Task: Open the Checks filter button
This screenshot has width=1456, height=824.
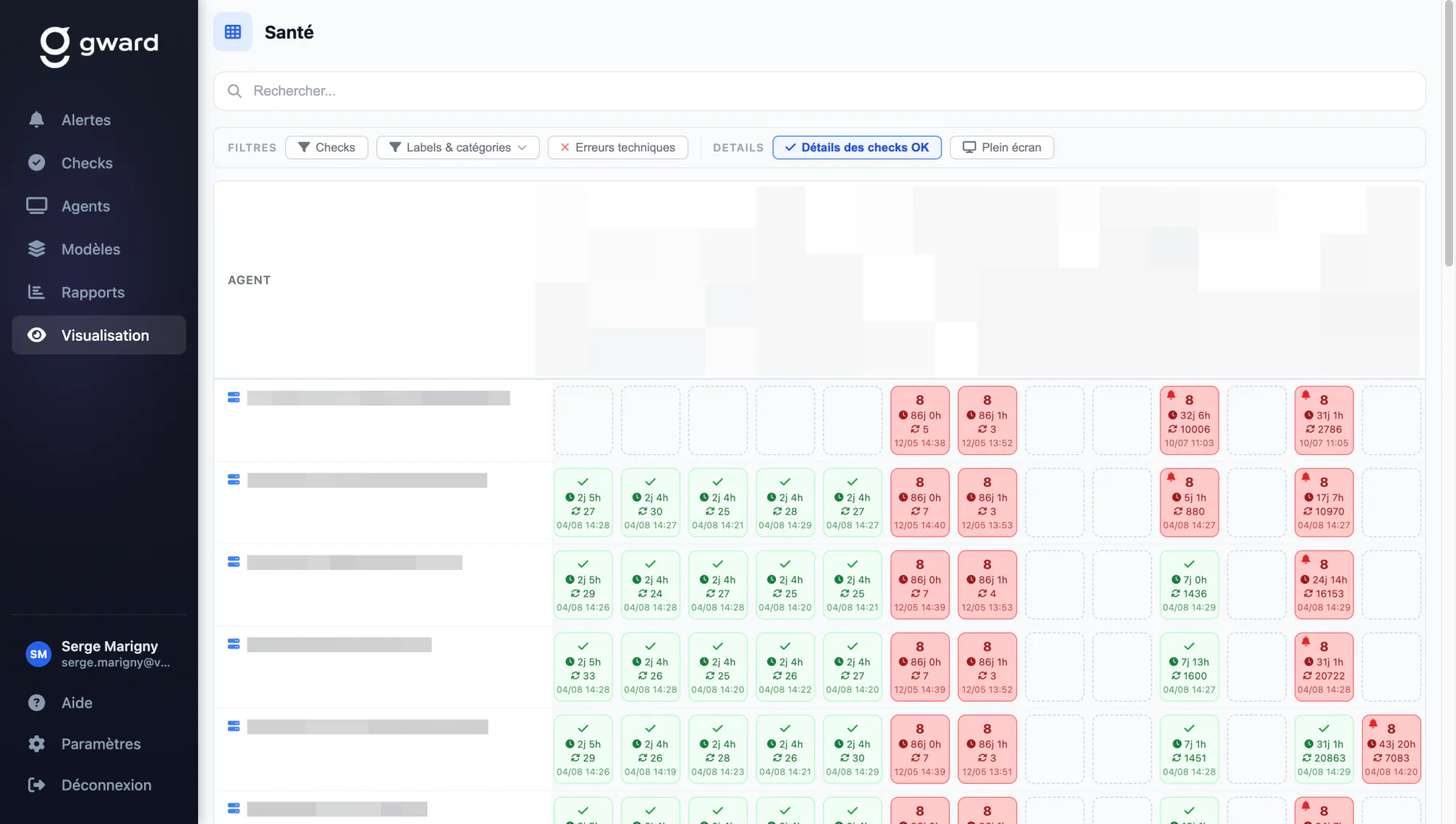Action: click(327, 147)
